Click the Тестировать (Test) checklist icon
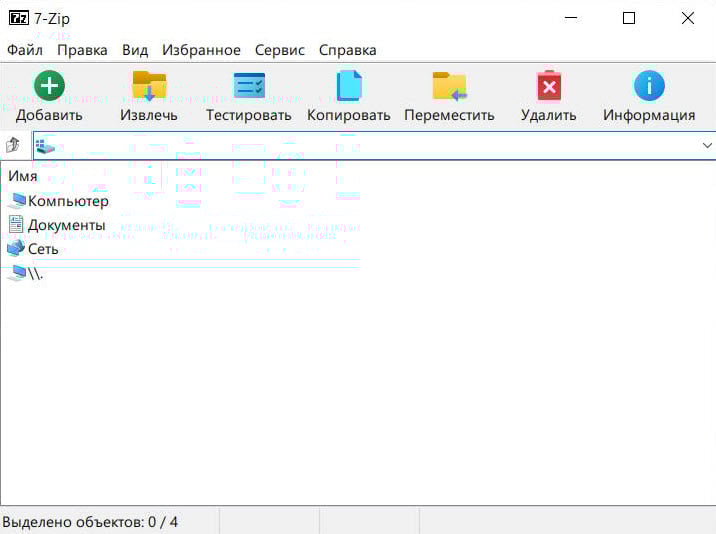The height and width of the screenshot is (534, 716). (x=249, y=85)
